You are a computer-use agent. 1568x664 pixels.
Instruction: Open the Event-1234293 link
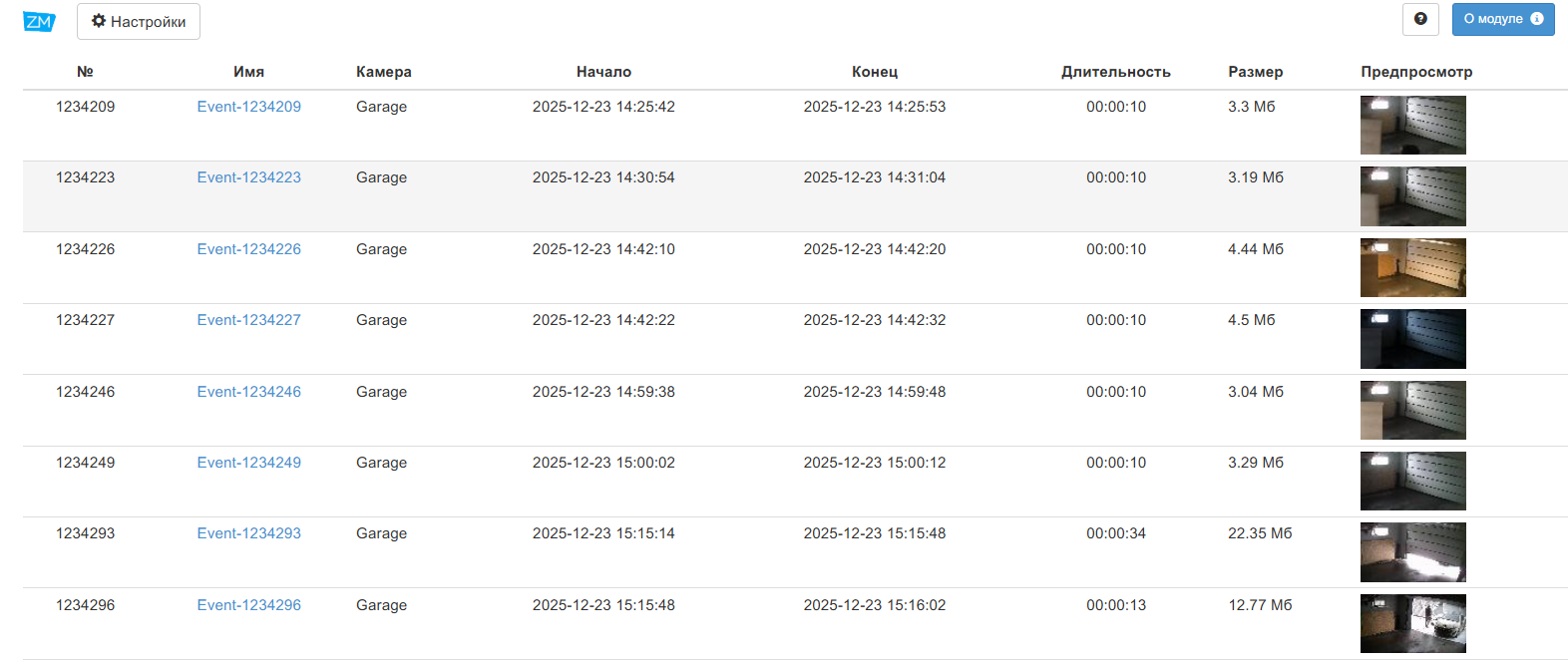click(x=249, y=533)
